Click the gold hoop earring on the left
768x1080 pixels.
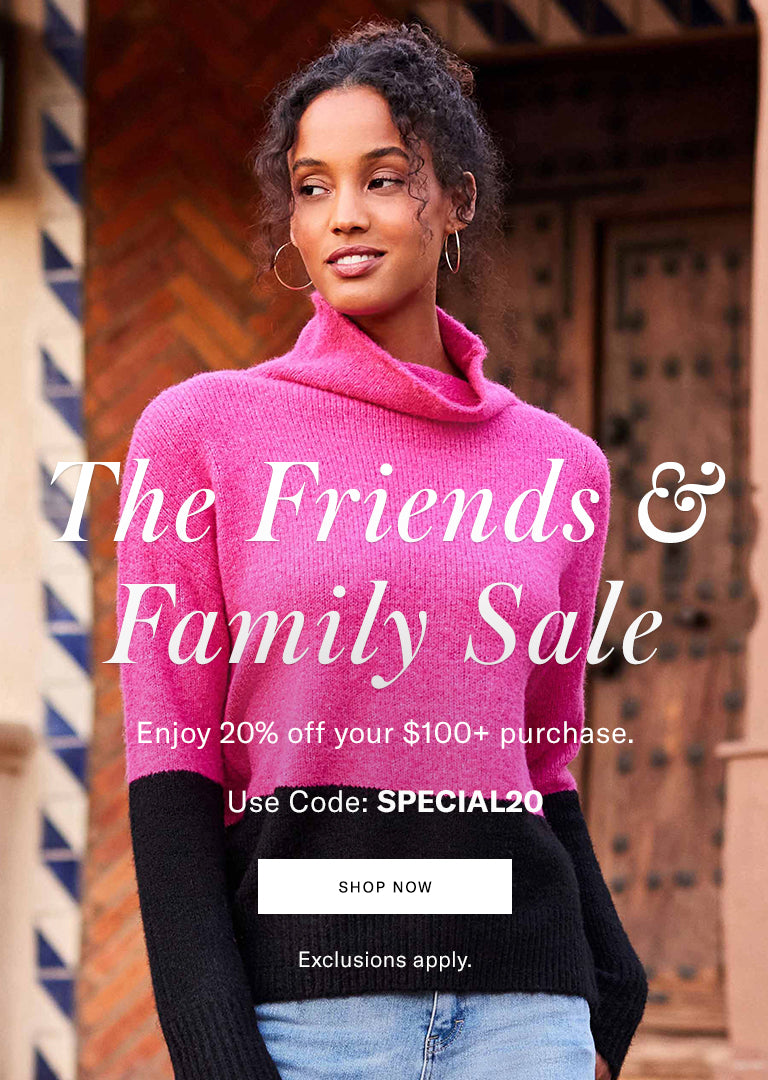click(291, 266)
